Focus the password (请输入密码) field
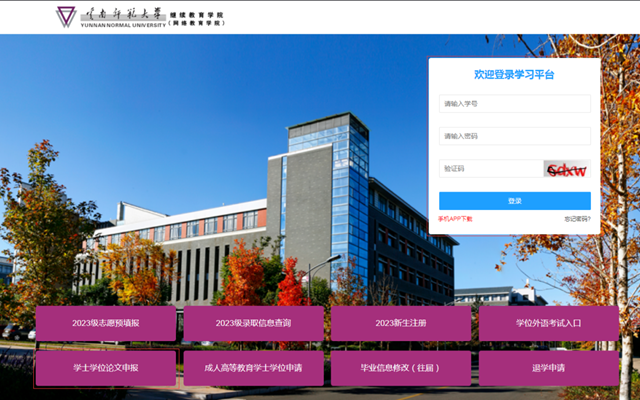This screenshot has height=400, width=640. coord(515,136)
